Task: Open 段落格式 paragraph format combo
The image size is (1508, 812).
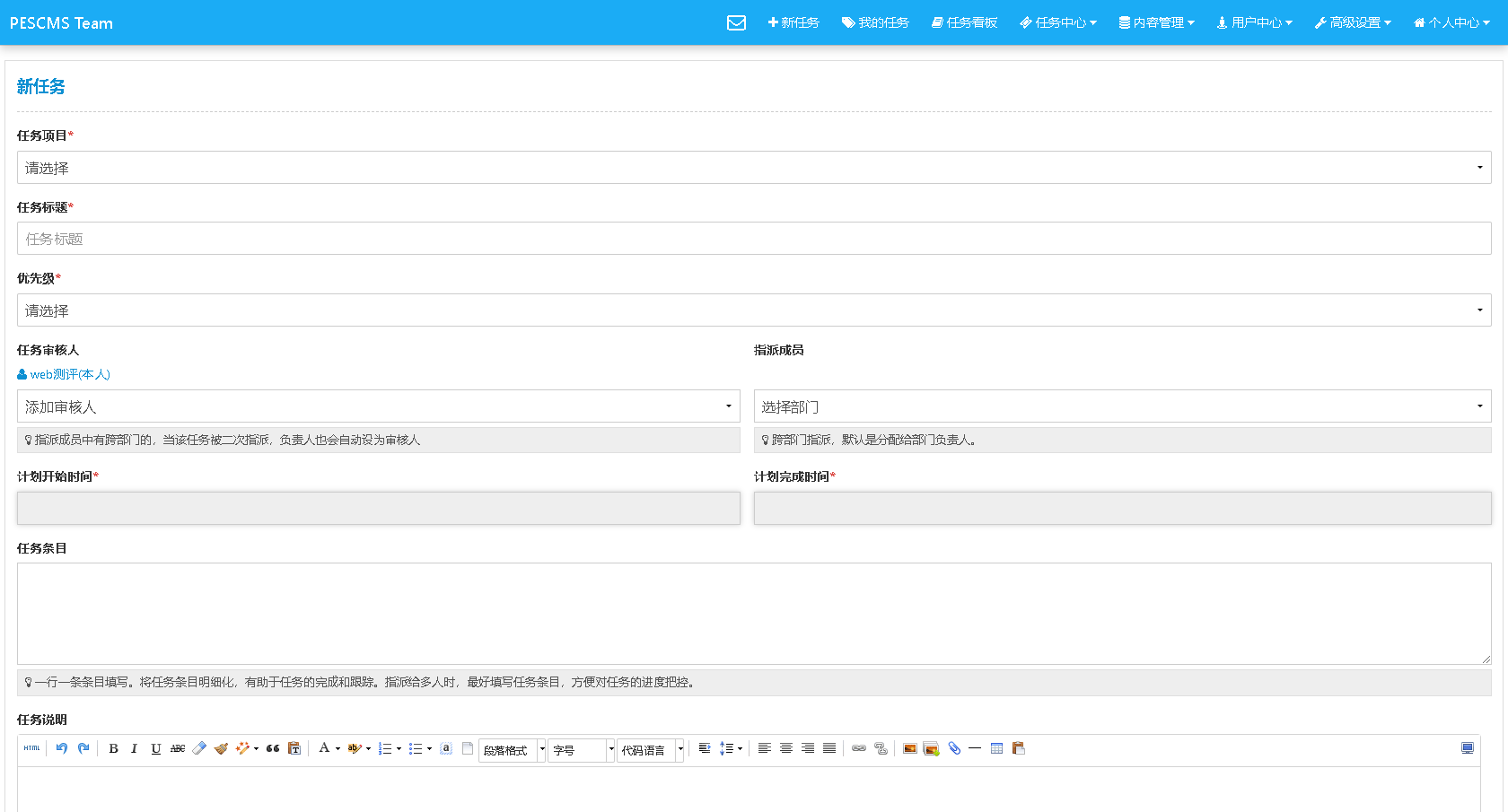Action: tap(513, 750)
